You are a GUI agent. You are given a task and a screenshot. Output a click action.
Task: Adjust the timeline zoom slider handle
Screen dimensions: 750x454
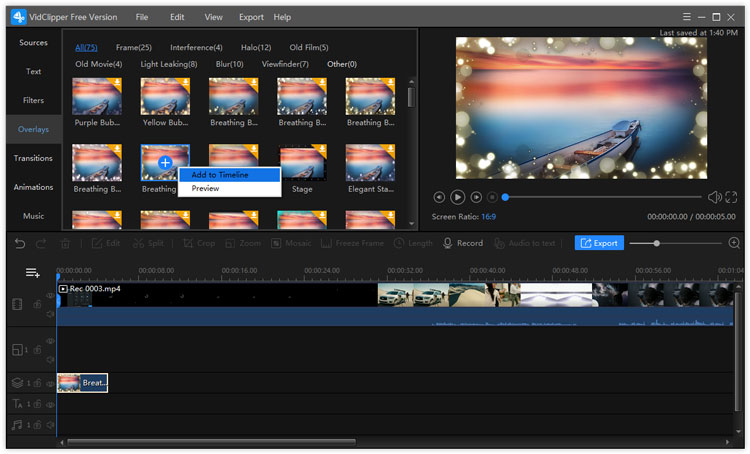(657, 244)
